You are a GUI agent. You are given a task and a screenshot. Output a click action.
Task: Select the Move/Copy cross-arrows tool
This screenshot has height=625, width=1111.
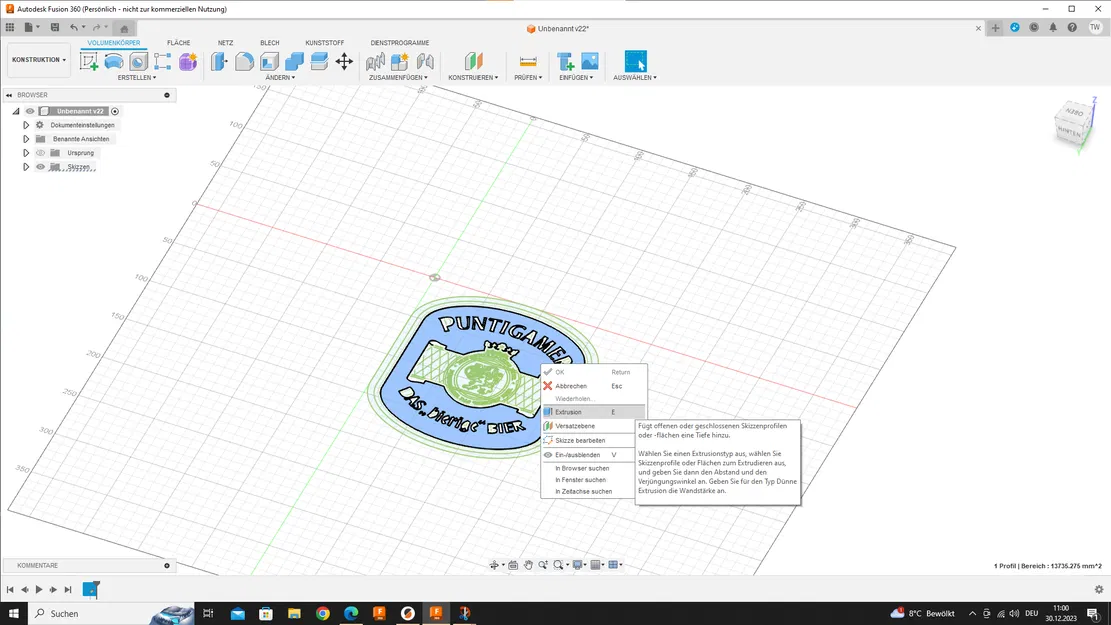pos(344,62)
